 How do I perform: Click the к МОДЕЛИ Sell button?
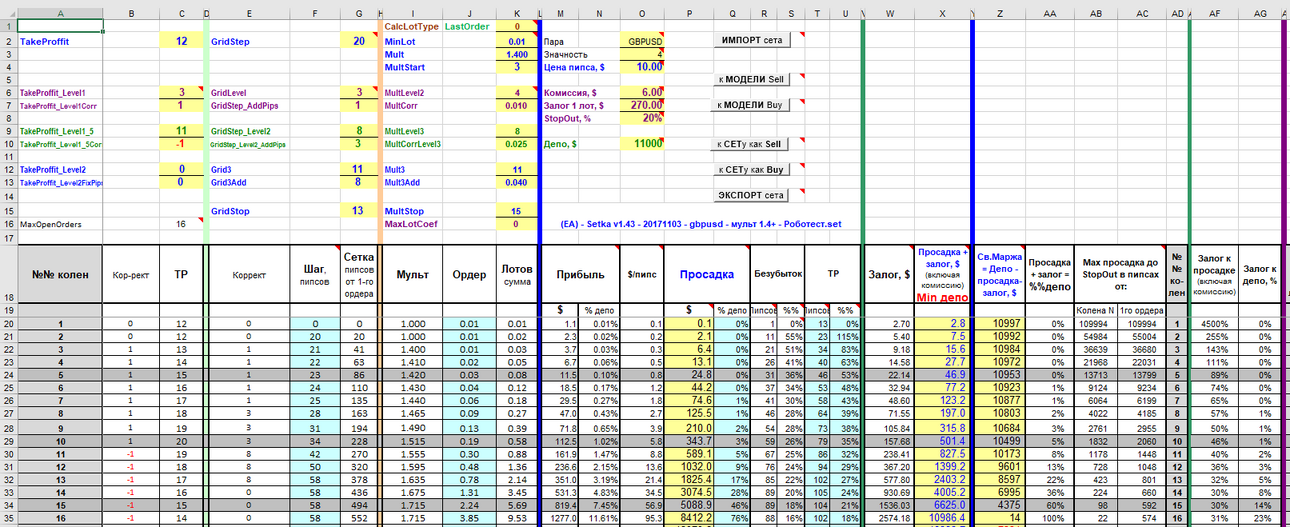tap(750, 78)
